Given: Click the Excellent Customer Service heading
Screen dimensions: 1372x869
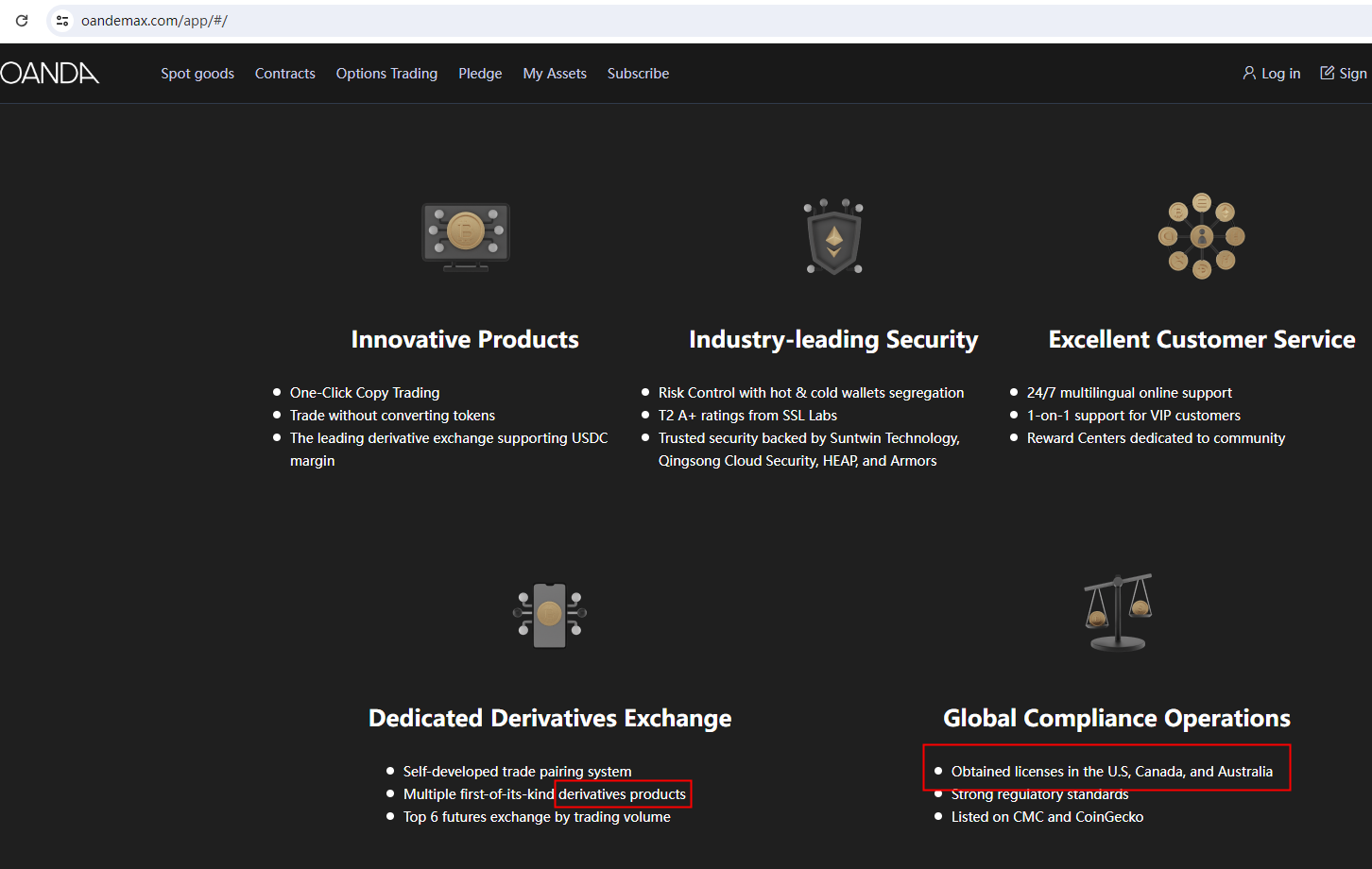Looking at the screenshot, I should (x=1202, y=339).
